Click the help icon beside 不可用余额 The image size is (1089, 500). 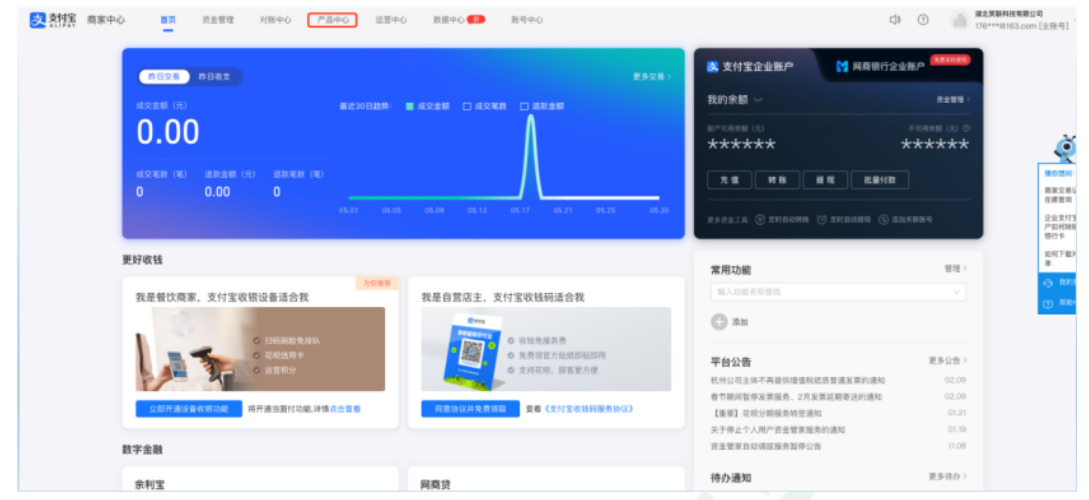coord(966,128)
